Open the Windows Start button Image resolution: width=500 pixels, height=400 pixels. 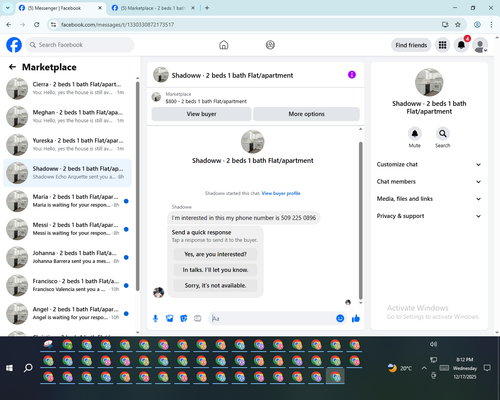point(9,368)
